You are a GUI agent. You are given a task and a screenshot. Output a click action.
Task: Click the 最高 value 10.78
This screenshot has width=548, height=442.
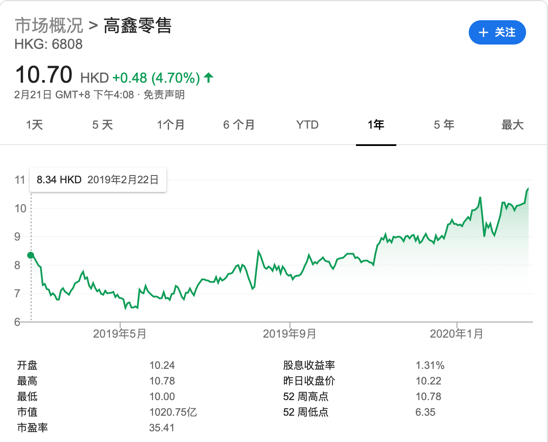162,381
